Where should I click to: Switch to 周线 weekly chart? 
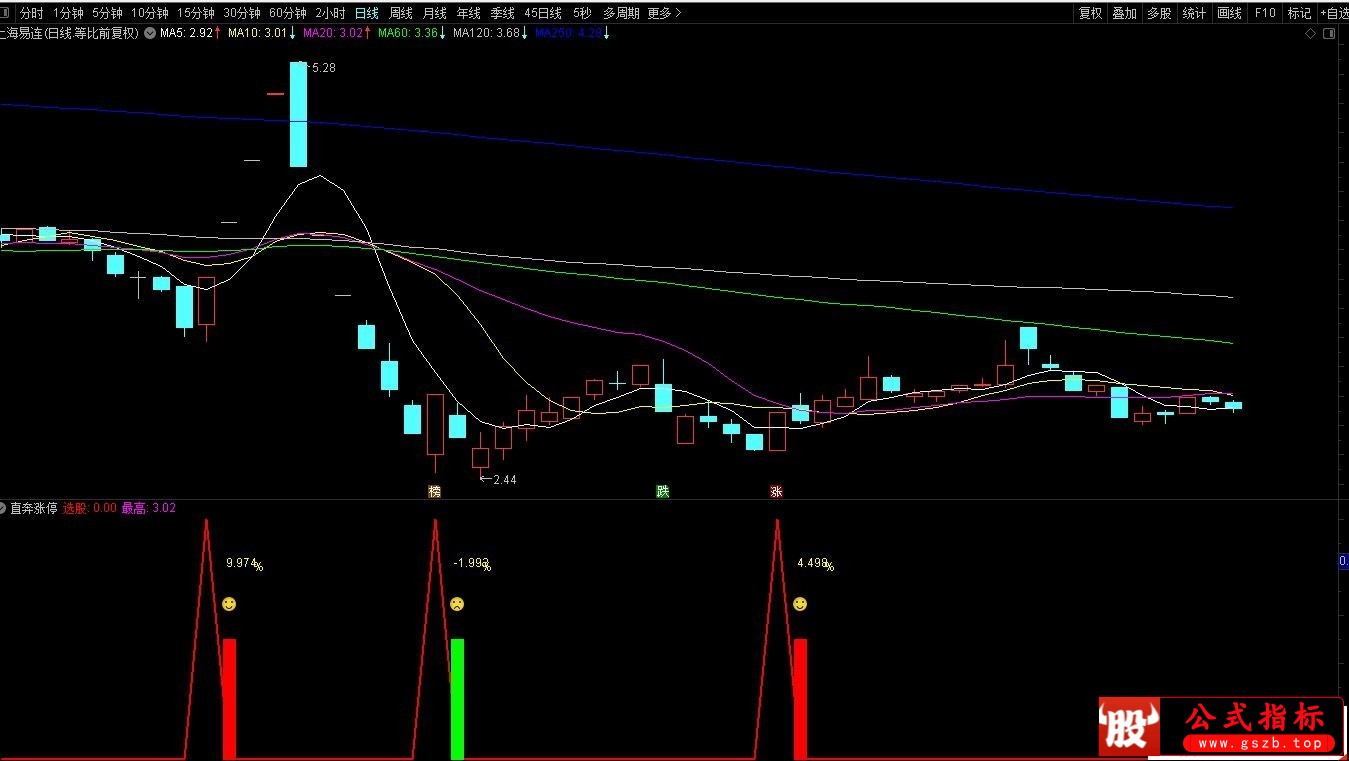click(401, 13)
